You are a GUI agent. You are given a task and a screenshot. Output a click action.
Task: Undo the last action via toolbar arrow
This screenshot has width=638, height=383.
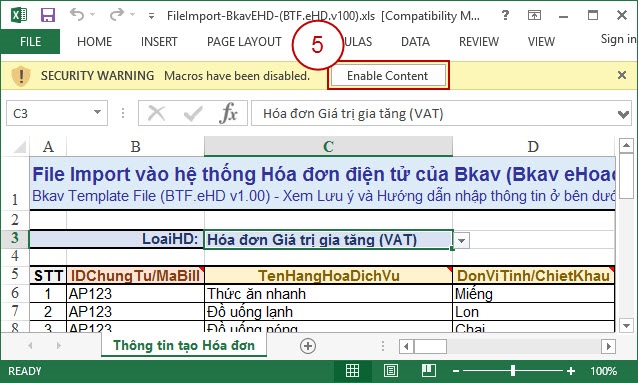(77, 15)
